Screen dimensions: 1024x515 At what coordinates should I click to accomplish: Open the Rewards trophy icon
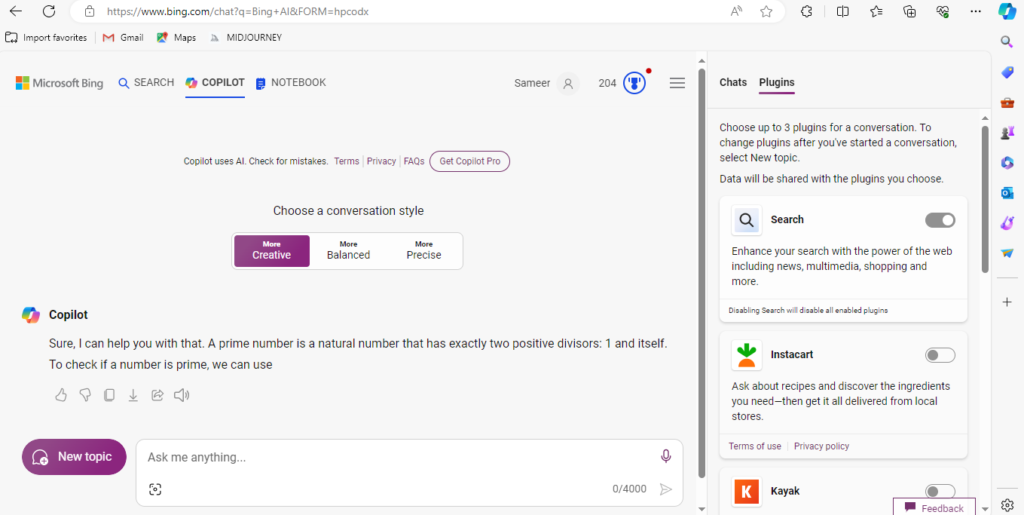[634, 84]
